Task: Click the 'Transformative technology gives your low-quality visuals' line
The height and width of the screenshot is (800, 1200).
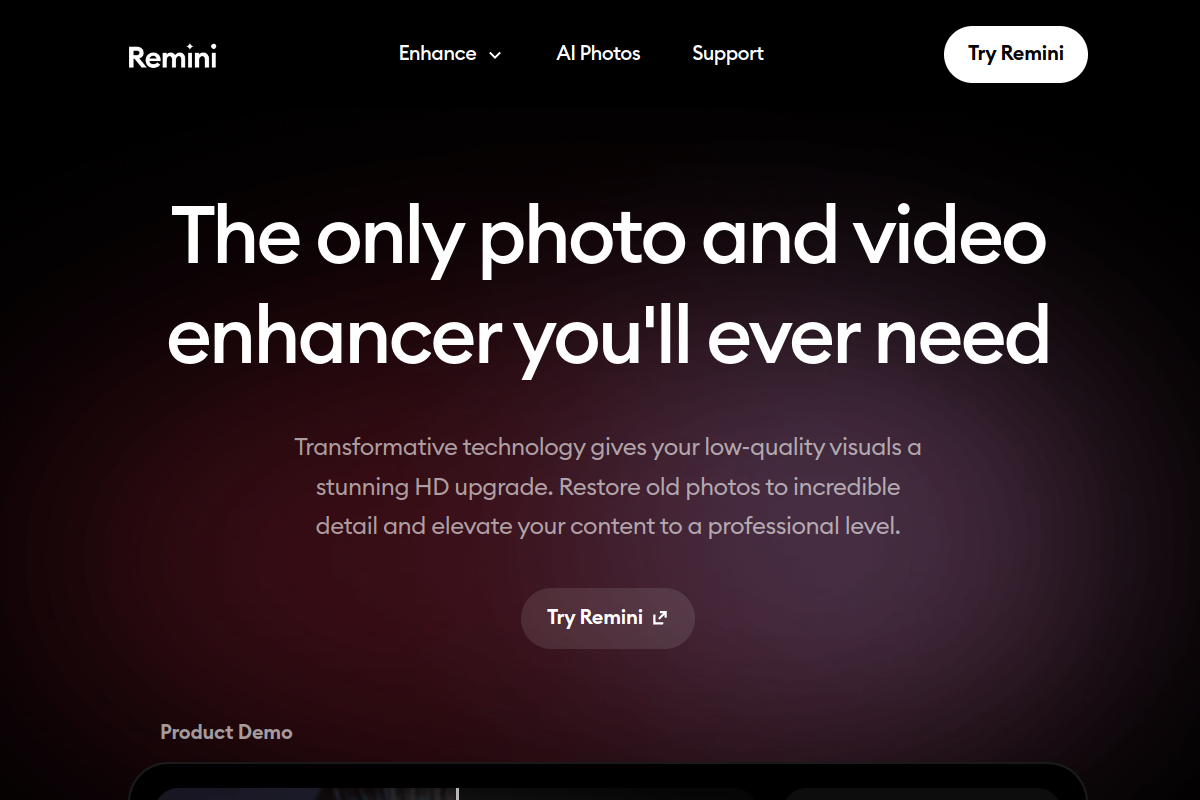Action: [x=608, y=447]
